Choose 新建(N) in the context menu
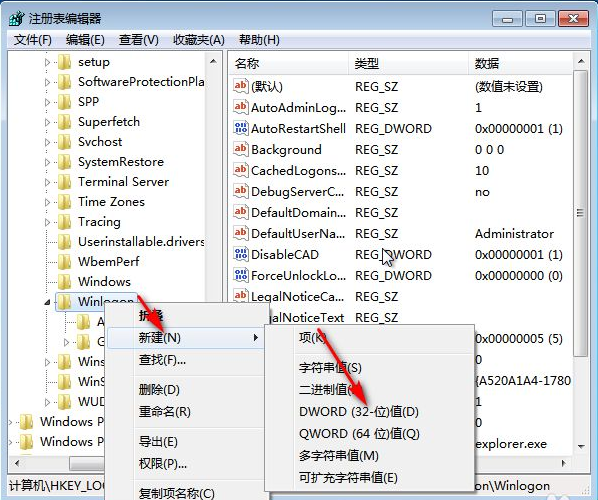 pos(185,338)
